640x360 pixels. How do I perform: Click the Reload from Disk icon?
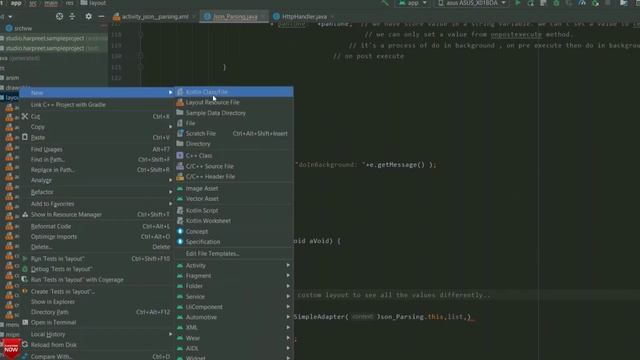click(25, 345)
